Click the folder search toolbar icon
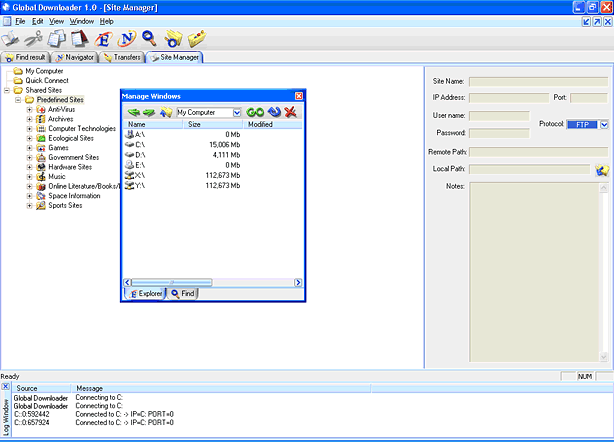This screenshot has width=614, height=442. [173, 39]
